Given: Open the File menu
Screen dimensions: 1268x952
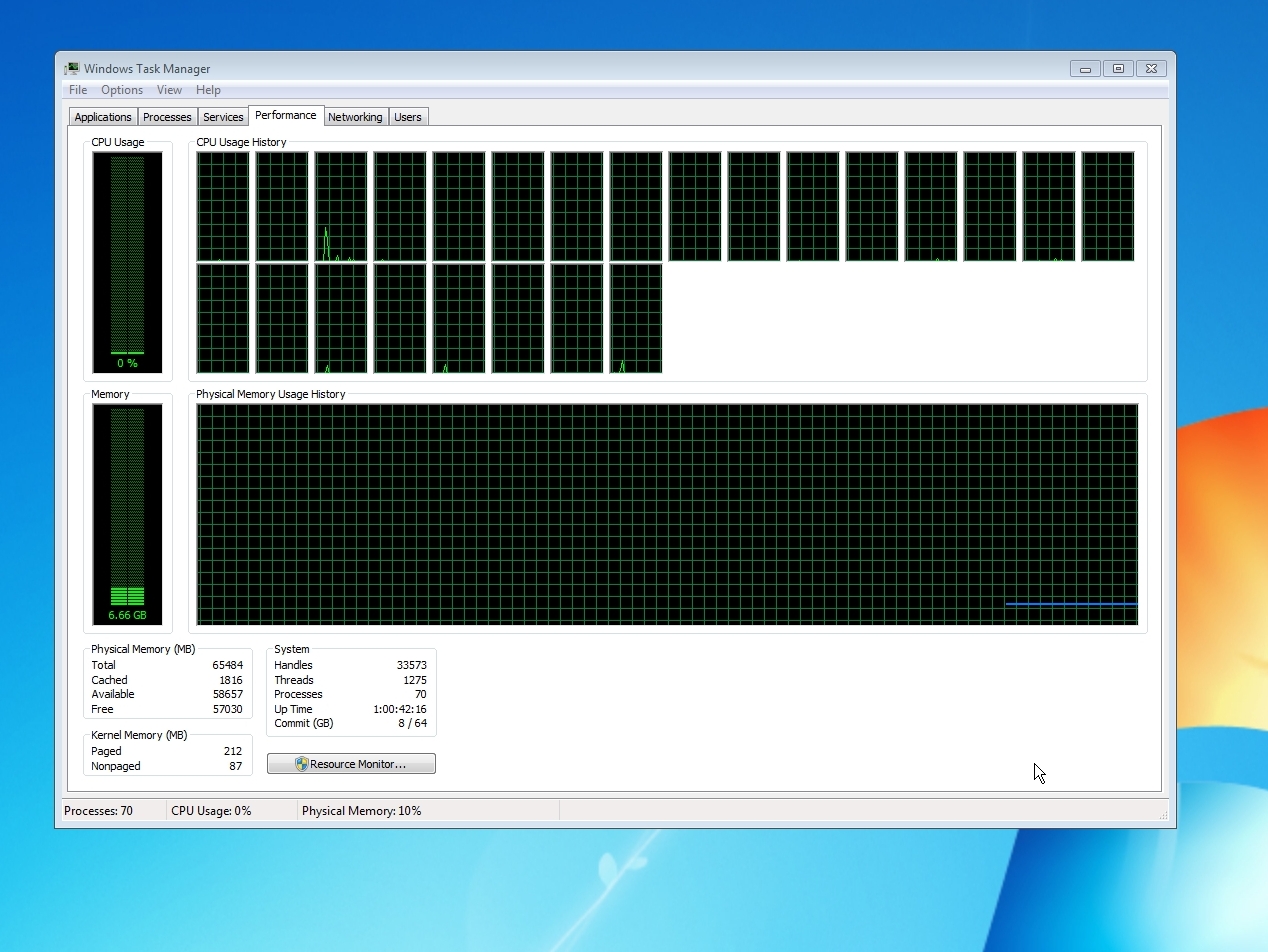Looking at the screenshot, I should tap(78, 90).
